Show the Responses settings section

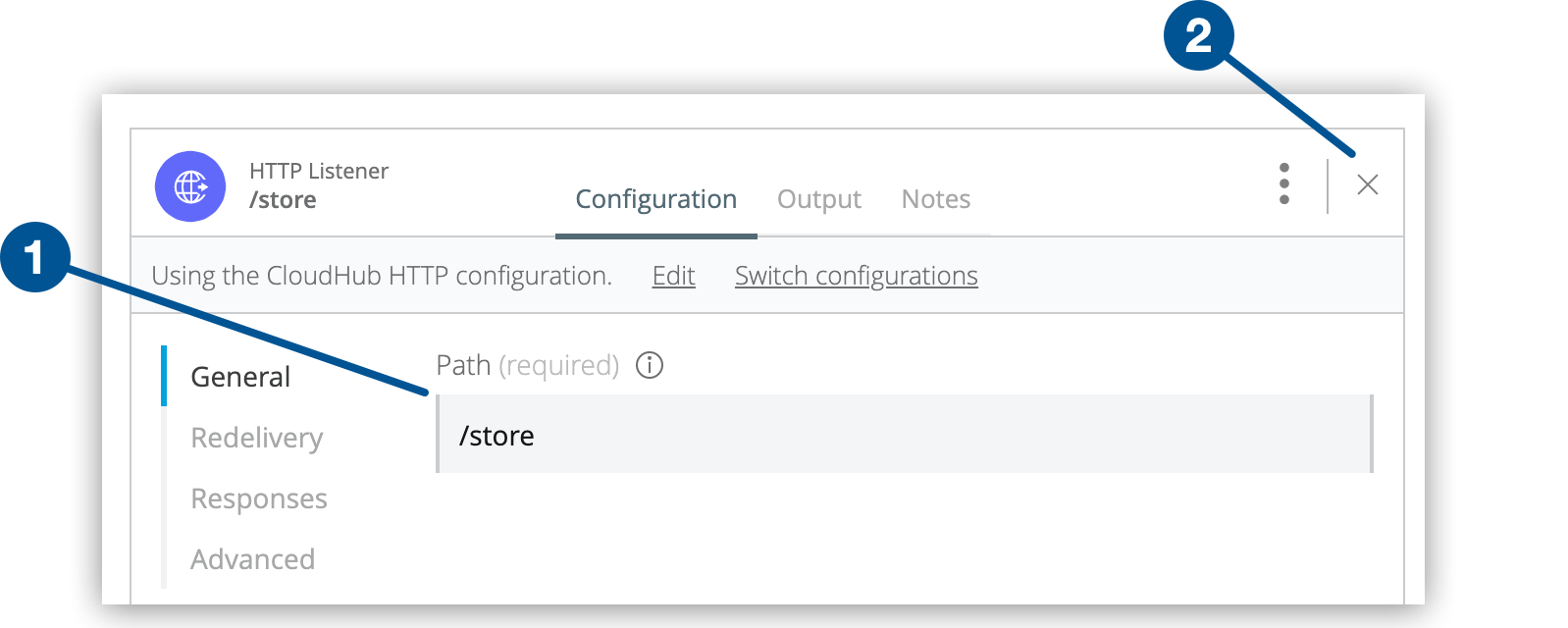(259, 498)
